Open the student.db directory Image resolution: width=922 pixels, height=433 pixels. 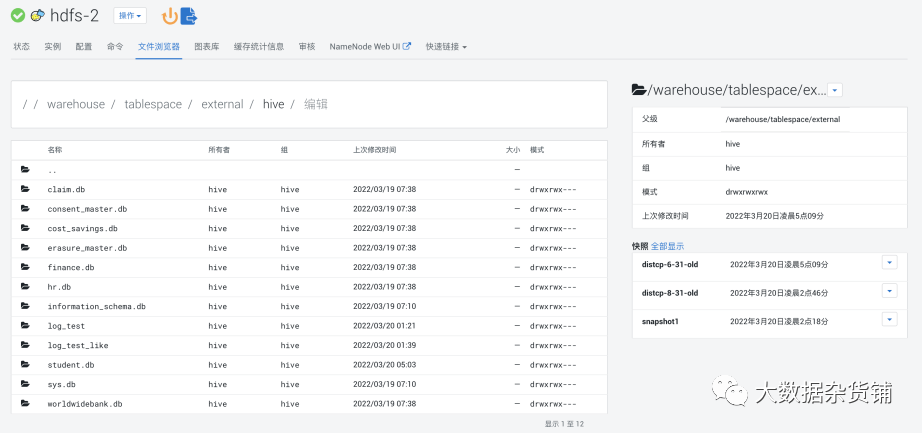(x=71, y=365)
